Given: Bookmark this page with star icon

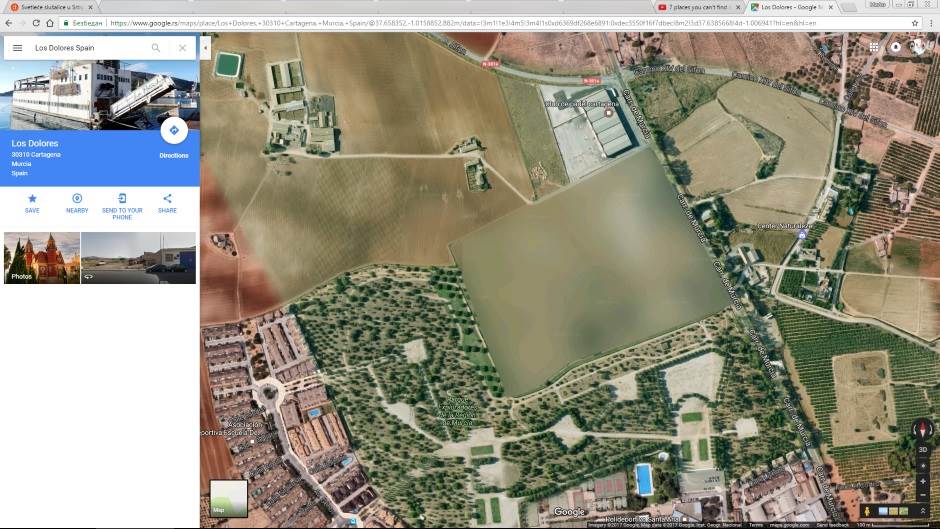Looking at the screenshot, I should tap(915, 22).
